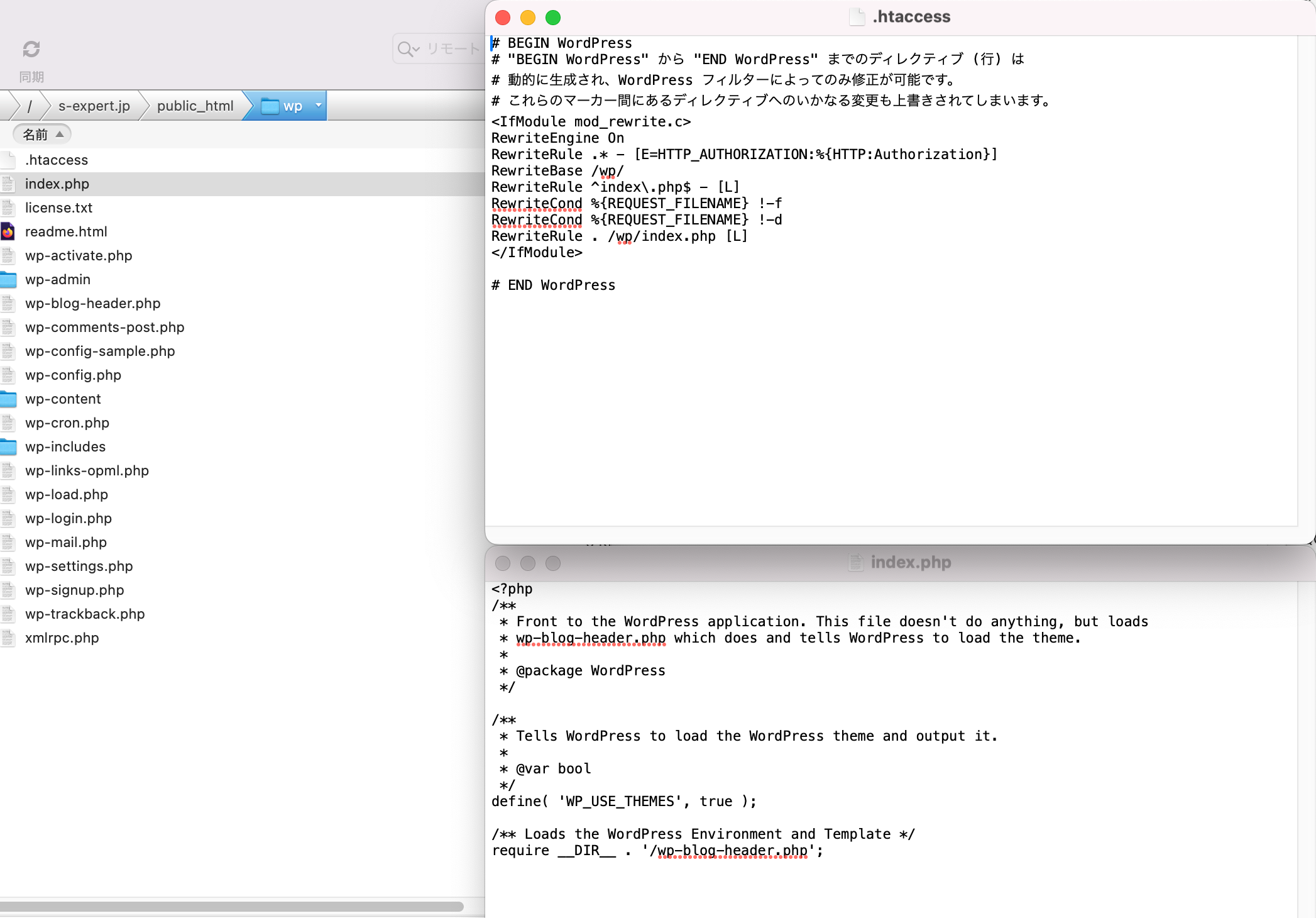The image size is (1316, 918).
Task: Click the wp-admin folder icon
Action: point(8,279)
